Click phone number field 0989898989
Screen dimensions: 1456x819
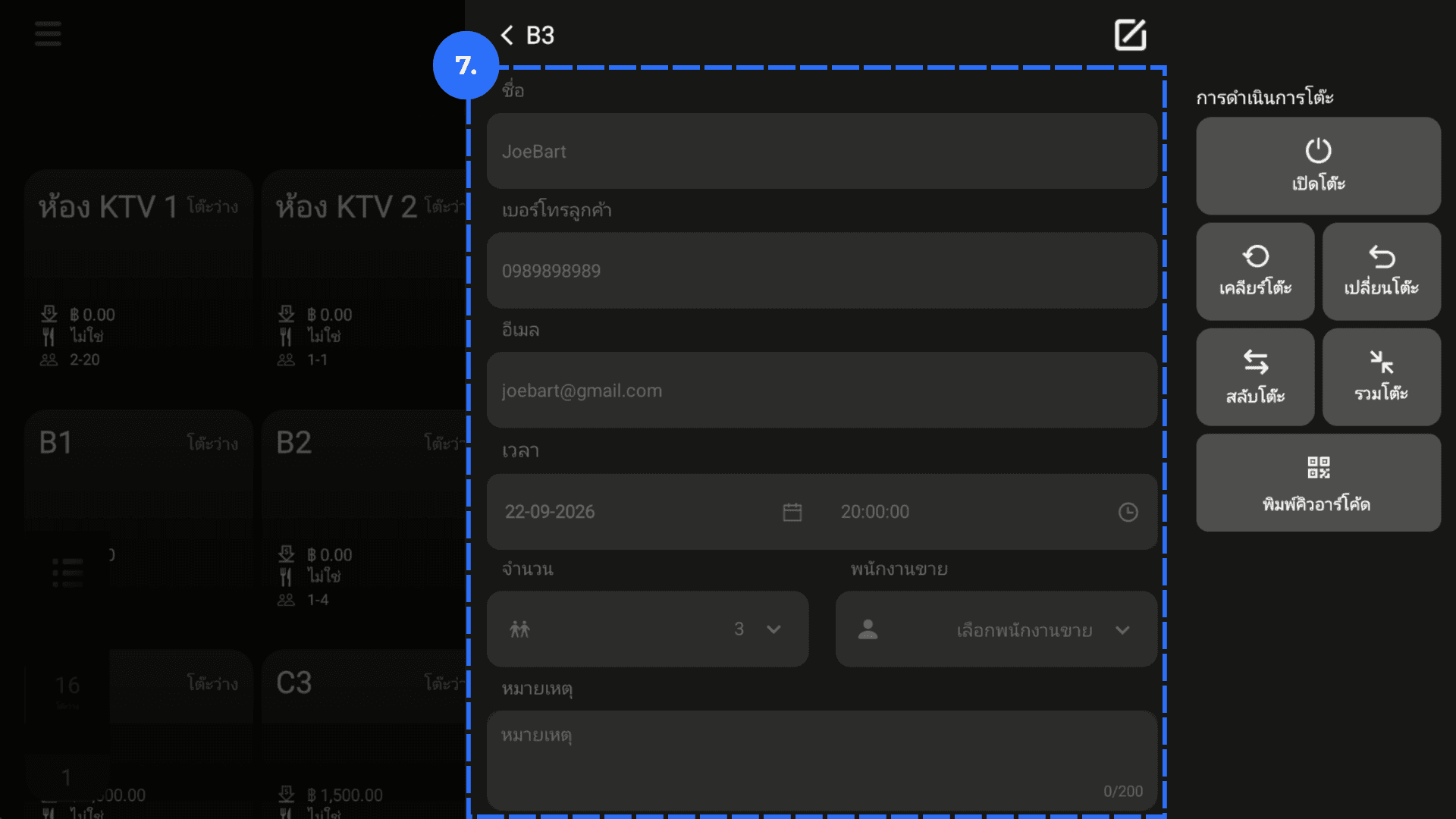[x=822, y=271]
